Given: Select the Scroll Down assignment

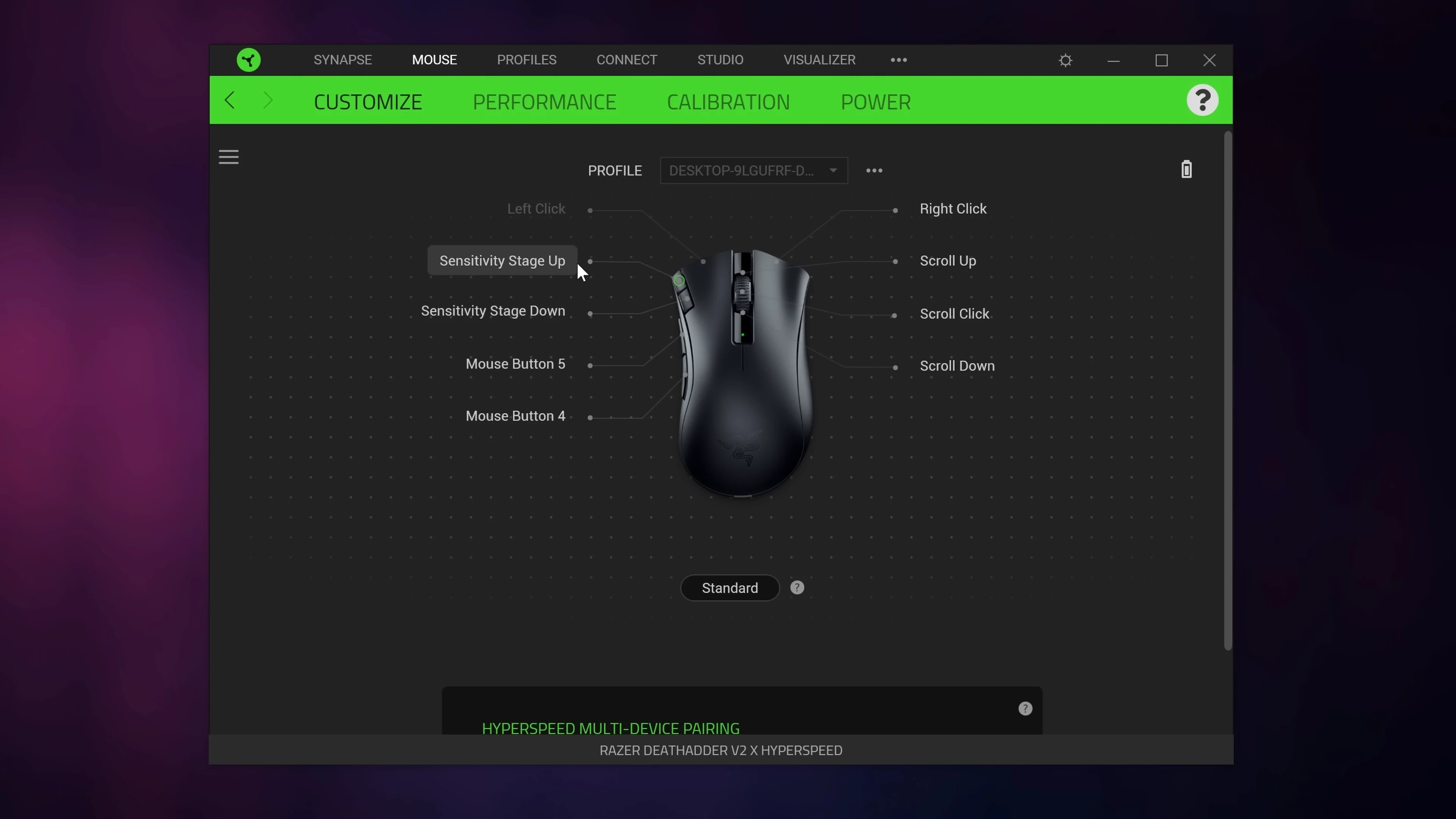Looking at the screenshot, I should [x=957, y=366].
